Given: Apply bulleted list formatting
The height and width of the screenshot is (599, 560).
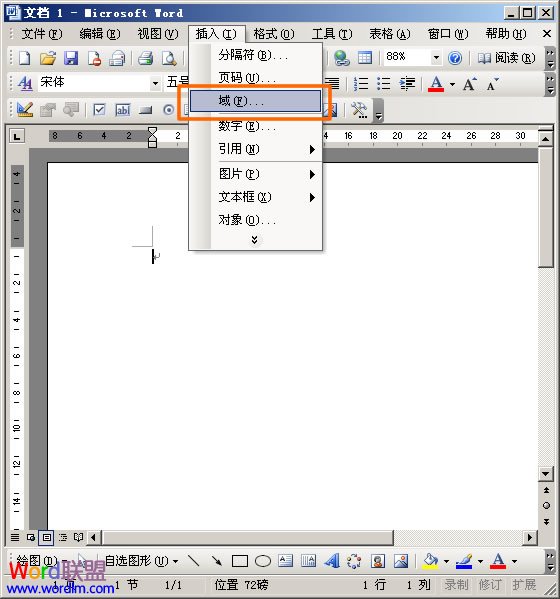Looking at the screenshot, I should point(384,83).
